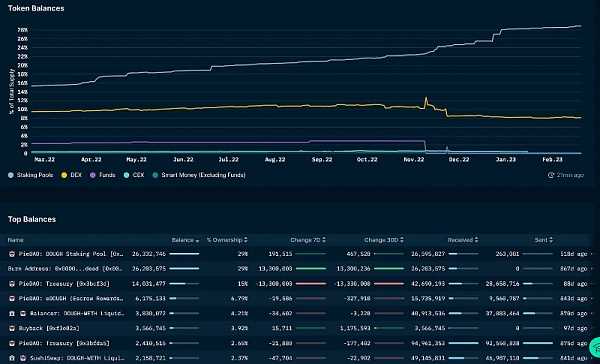The height and width of the screenshot is (364, 600).
Task: Open Burn Address row link
Action: (65, 269)
